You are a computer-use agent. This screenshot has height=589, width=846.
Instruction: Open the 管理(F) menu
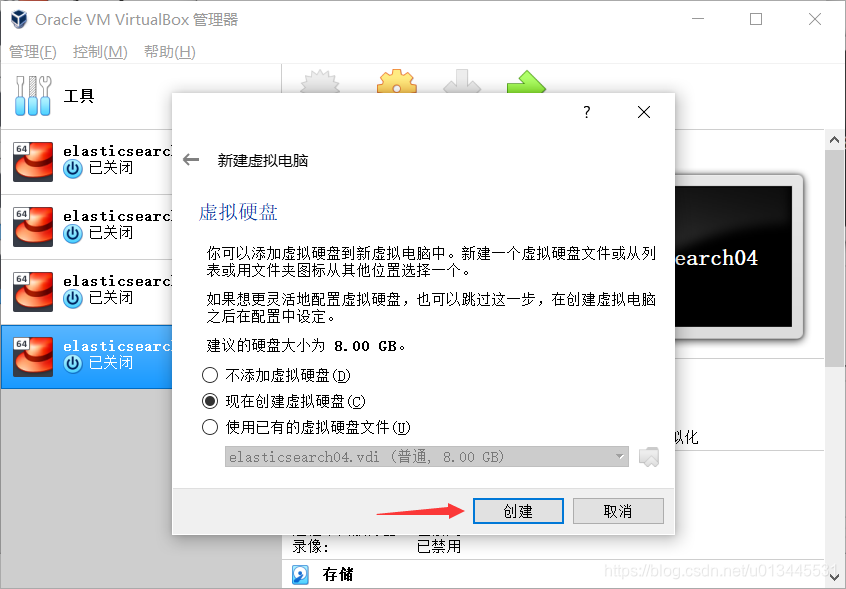pos(33,52)
